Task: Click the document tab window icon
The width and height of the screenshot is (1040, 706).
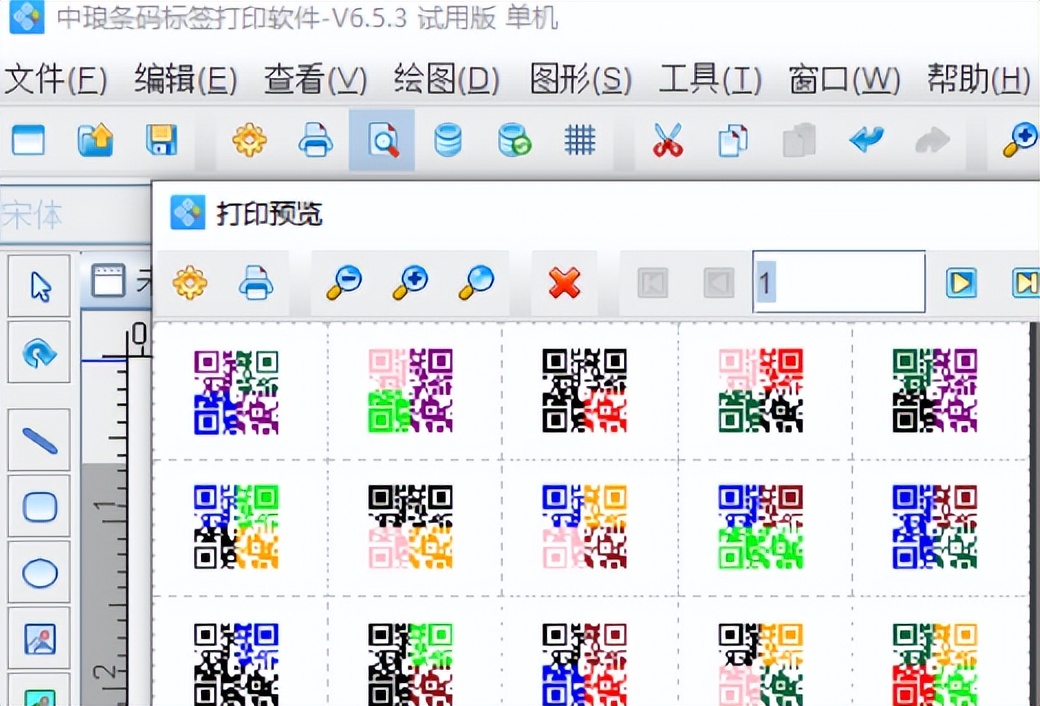Action: (108, 280)
